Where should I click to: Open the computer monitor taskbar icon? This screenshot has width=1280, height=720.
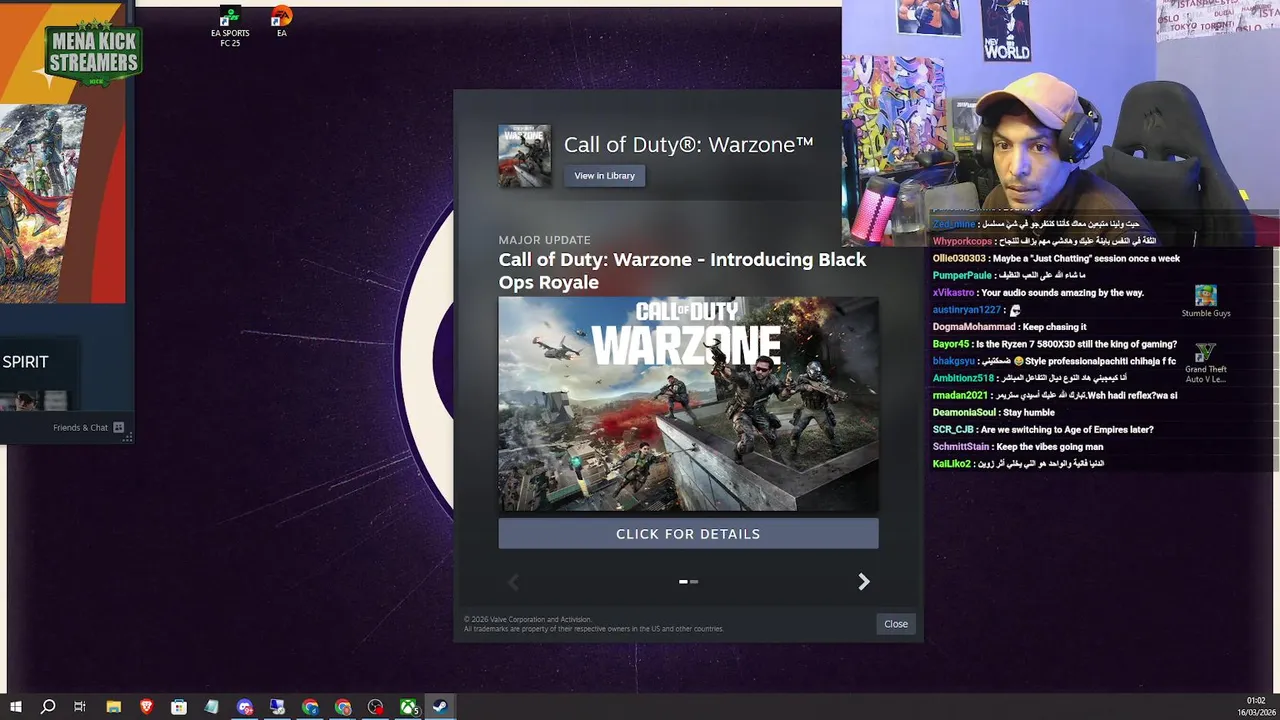(277, 707)
